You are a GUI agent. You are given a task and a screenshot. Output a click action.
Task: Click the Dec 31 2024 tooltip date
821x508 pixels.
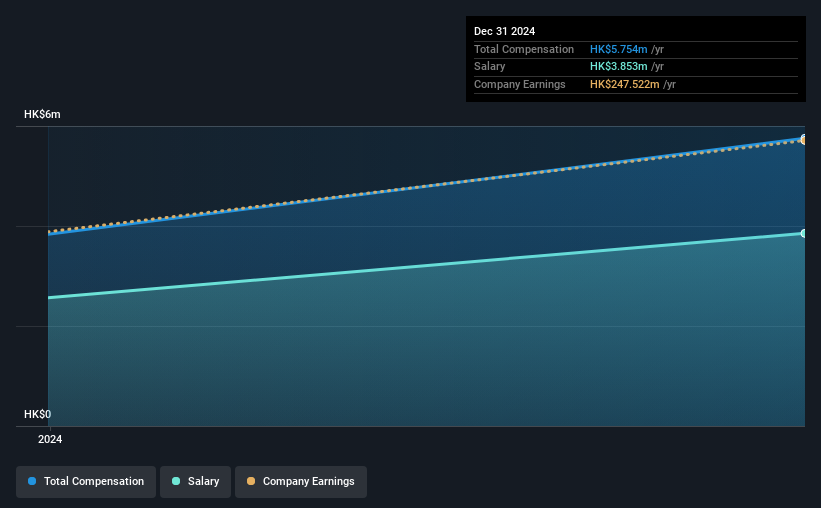(x=504, y=31)
